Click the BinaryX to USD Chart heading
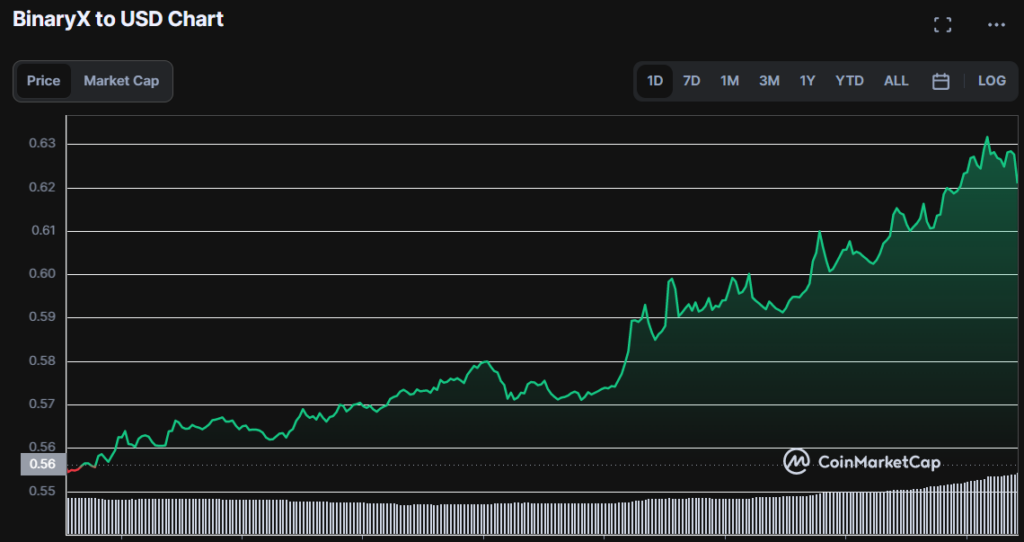The image size is (1024, 542). point(118,19)
